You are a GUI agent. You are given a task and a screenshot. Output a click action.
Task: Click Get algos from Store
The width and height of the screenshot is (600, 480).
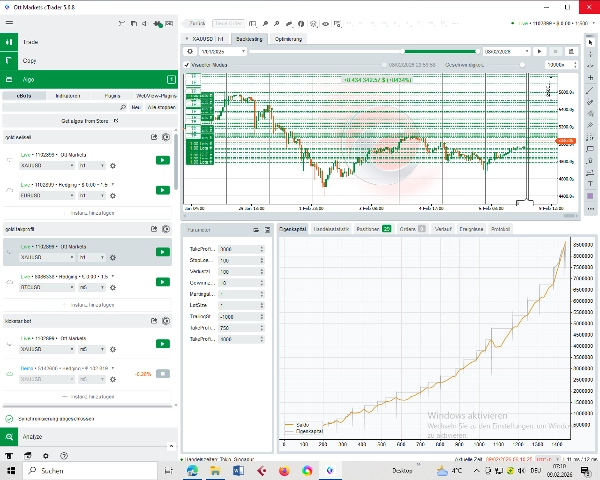coord(89,121)
